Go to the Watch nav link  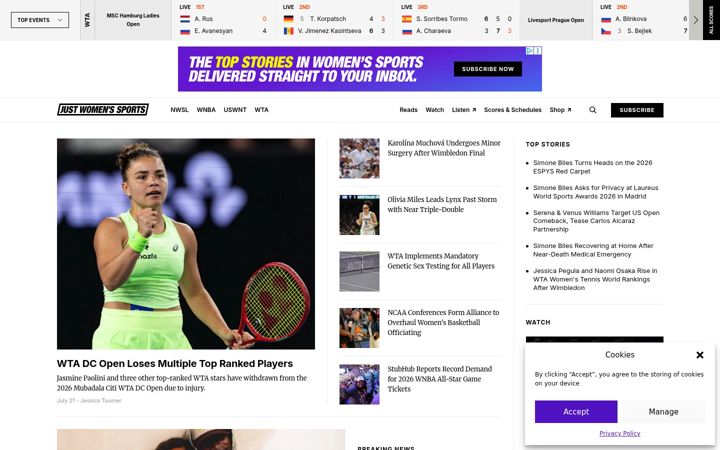click(x=435, y=110)
